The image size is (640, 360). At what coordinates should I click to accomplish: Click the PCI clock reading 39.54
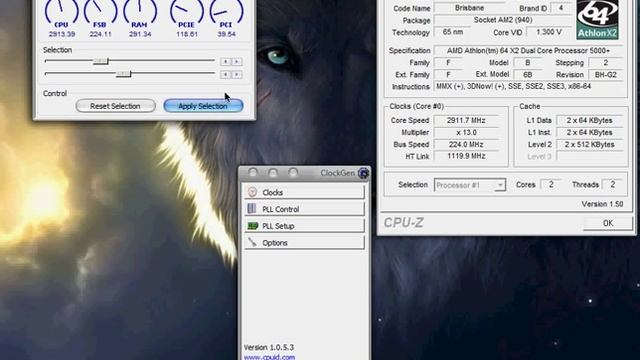point(226,34)
